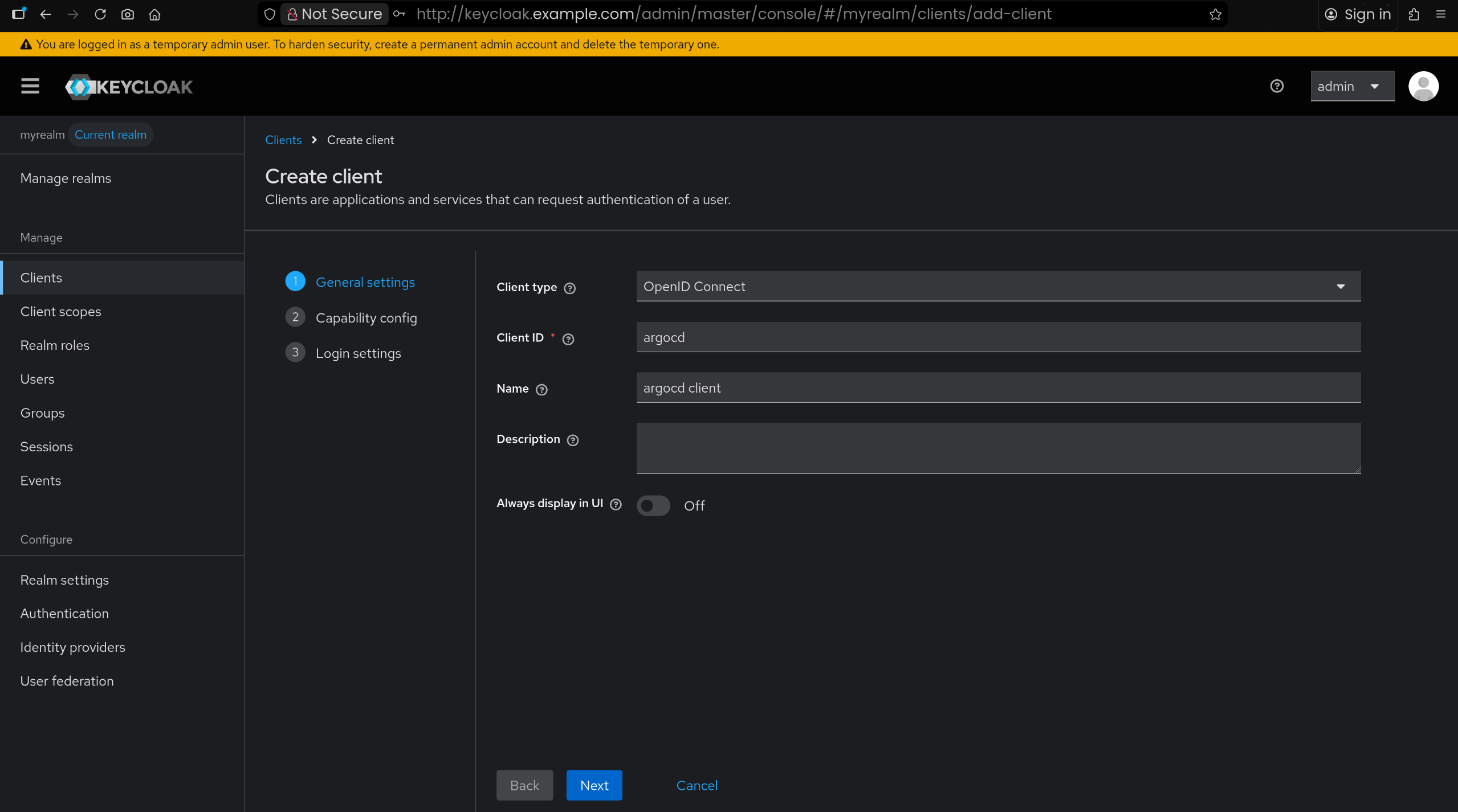Viewport: 1458px width, 812px height.
Task: Open the Client type dropdown
Action: pyautogui.click(x=998, y=286)
